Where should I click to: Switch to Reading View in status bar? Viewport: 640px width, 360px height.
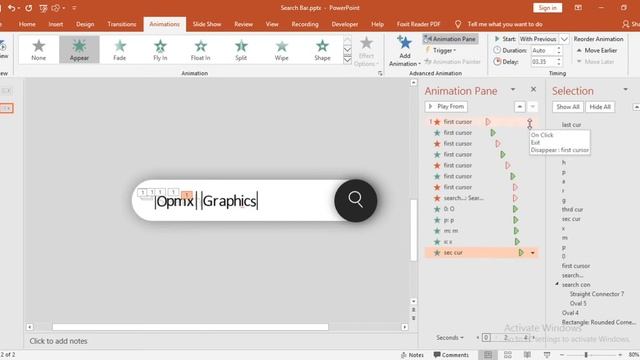pyautogui.click(x=527, y=355)
